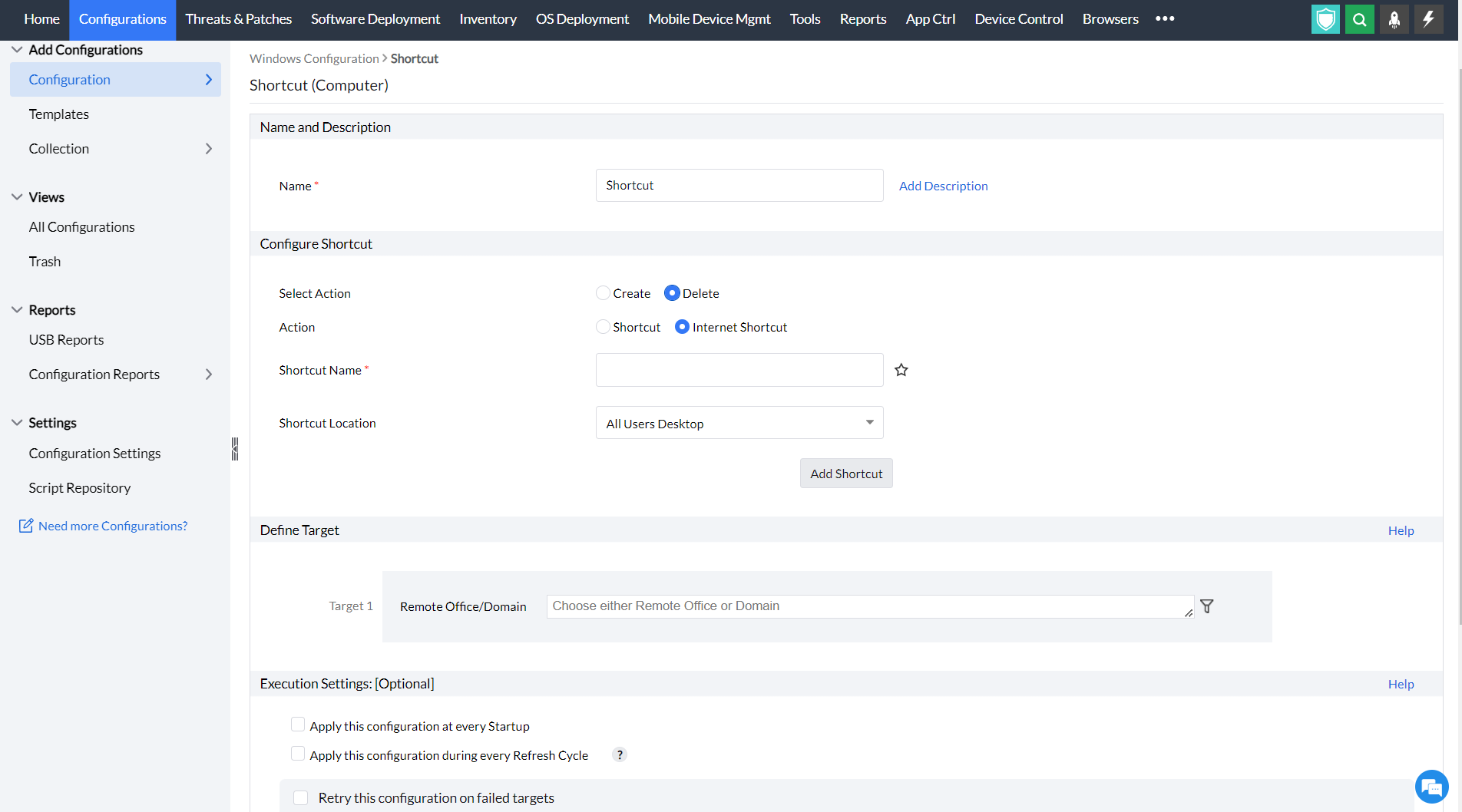Click the lightning bolt actions icon
Viewport: 1462px width, 812px height.
[x=1427, y=19]
